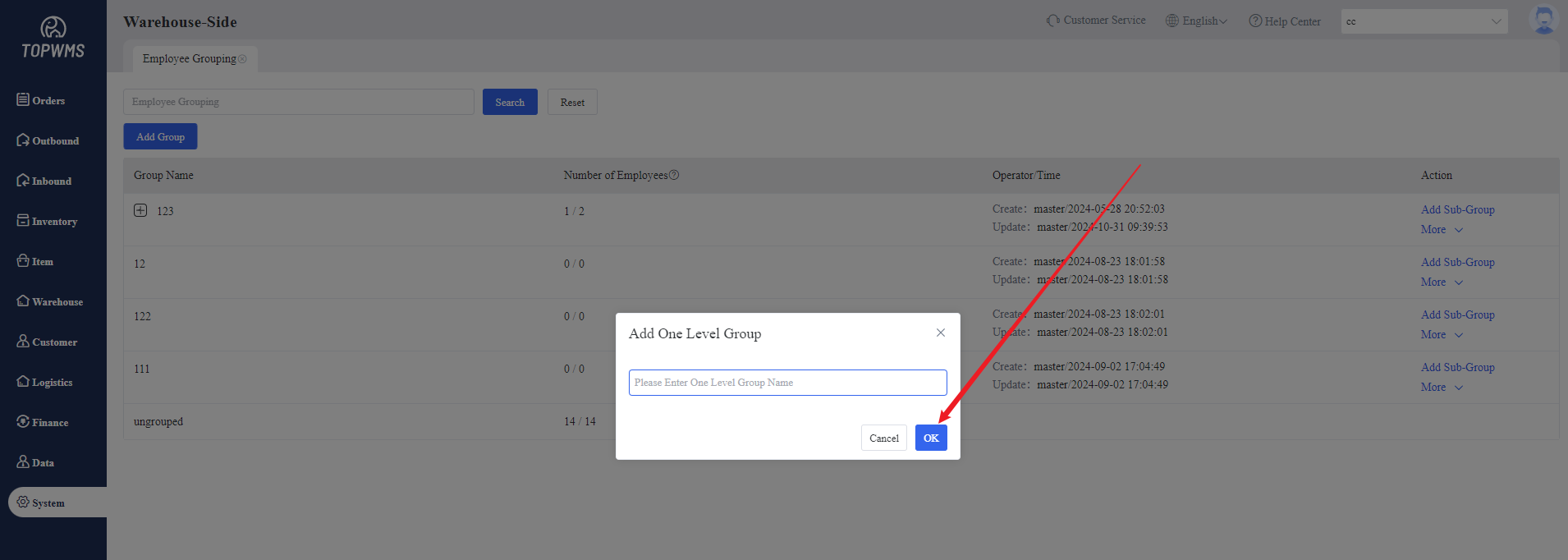Expand More options for group 123
1568x560 pixels.
click(x=1442, y=230)
